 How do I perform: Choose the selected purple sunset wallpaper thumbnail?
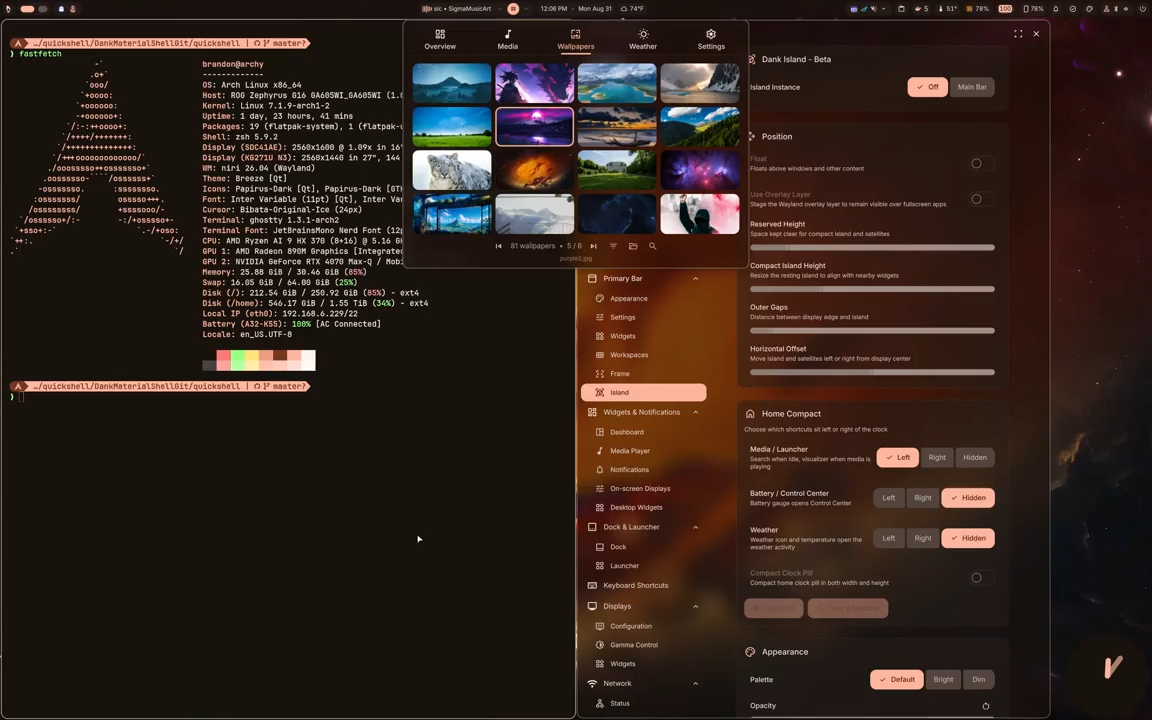point(534,126)
